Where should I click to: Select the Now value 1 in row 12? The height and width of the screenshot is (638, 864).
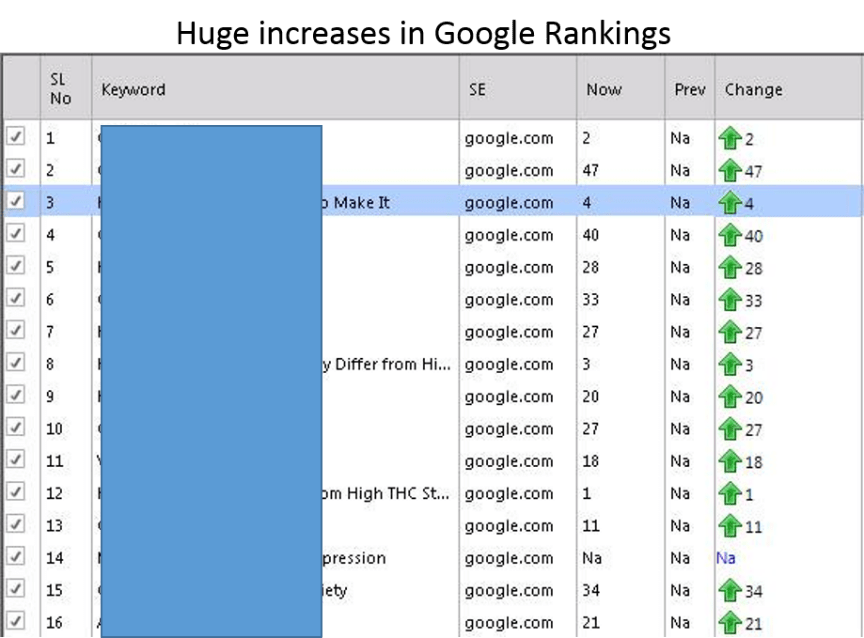[x=586, y=494]
